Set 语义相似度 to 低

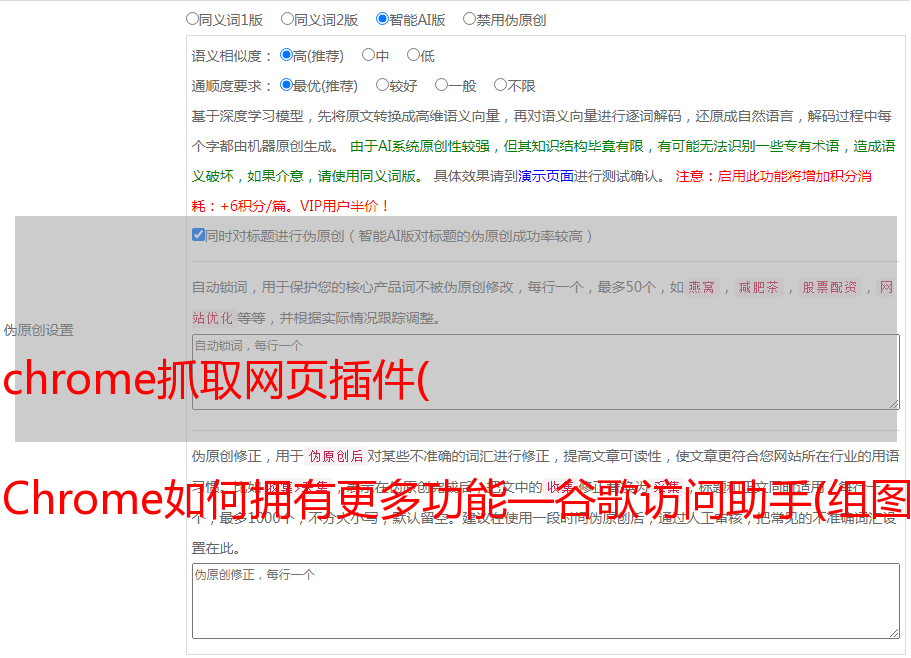coord(414,55)
